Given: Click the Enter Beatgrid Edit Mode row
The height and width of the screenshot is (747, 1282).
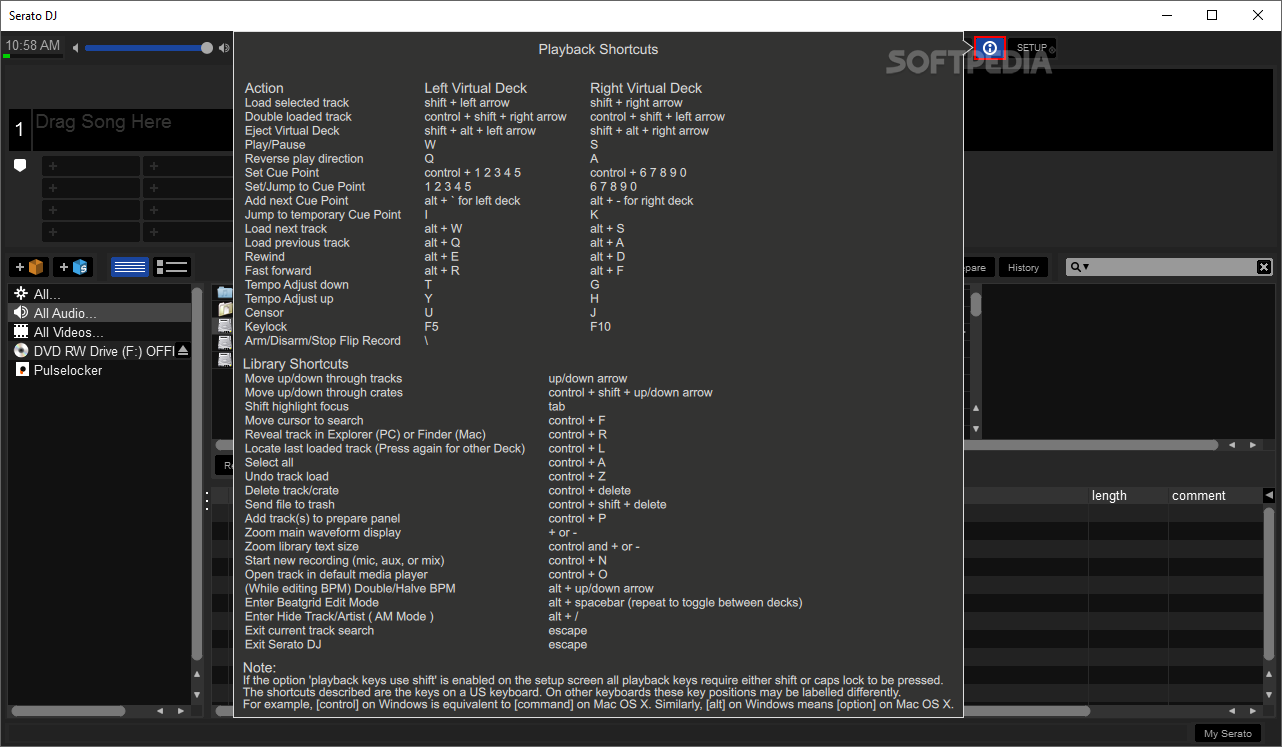Looking at the screenshot, I should (x=523, y=602).
